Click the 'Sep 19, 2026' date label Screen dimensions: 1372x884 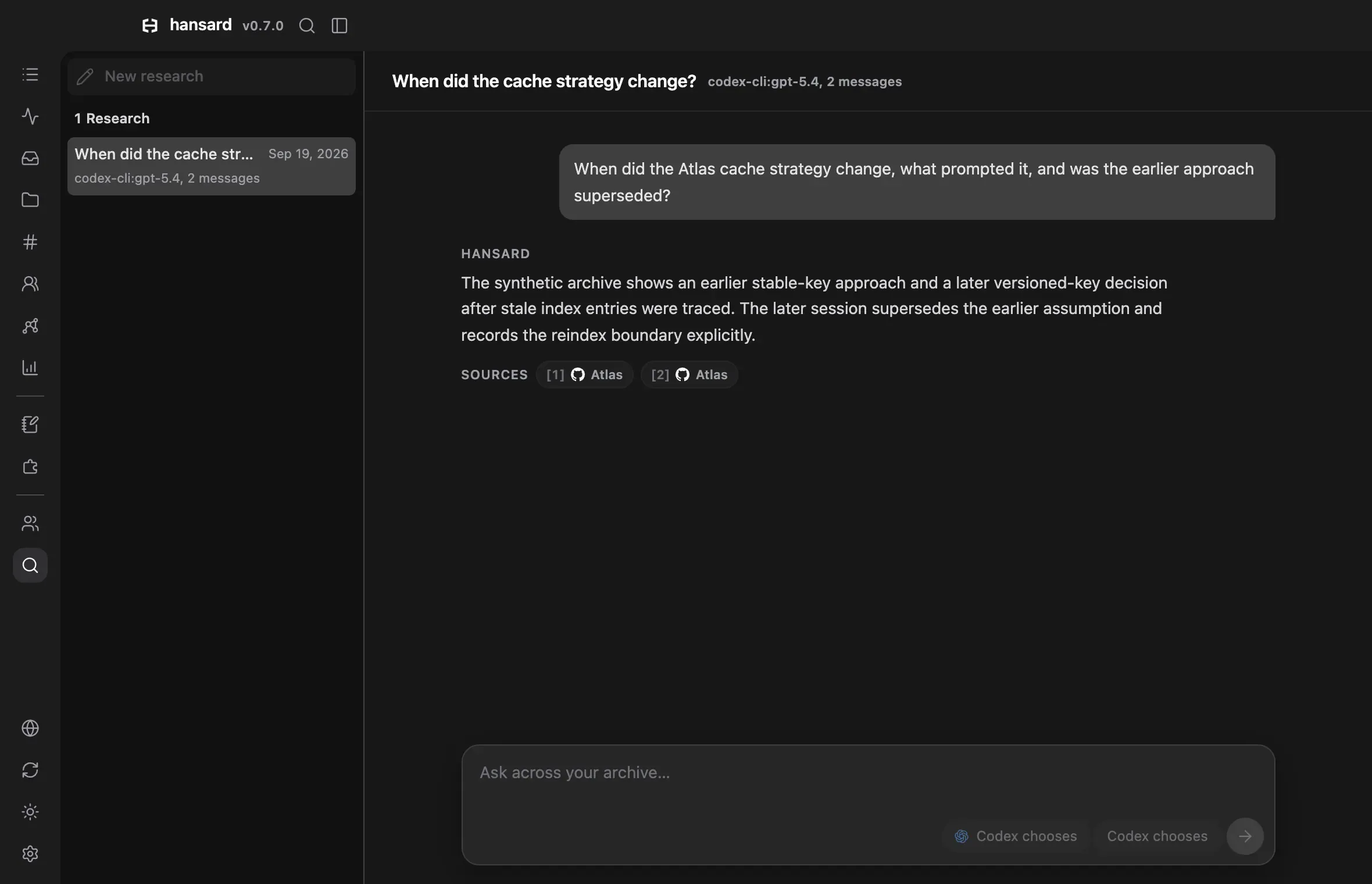click(308, 154)
